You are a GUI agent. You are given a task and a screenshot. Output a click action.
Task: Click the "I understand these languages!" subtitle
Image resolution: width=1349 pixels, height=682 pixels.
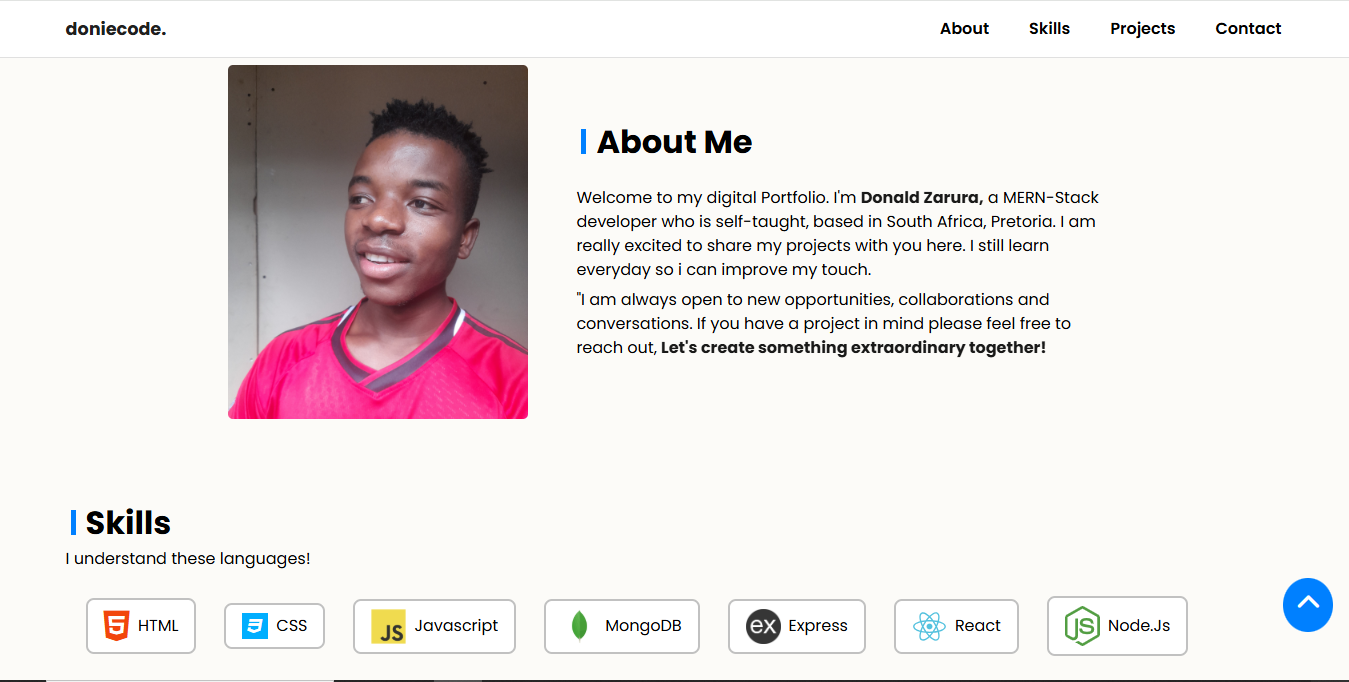coord(188,559)
